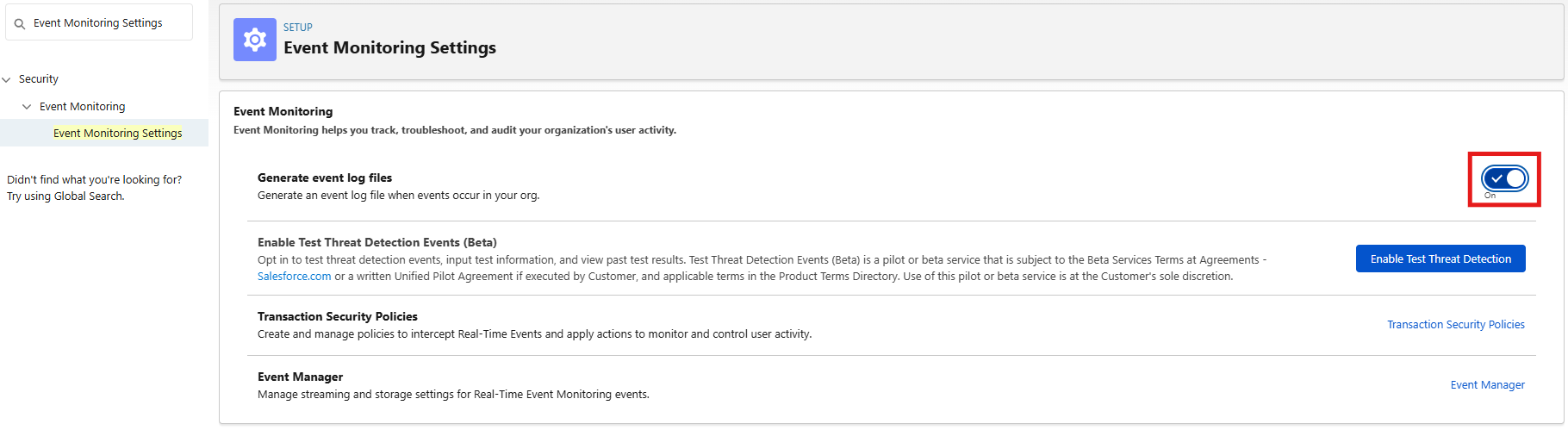This screenshot has width=1568, height=430.
Task: Click the Generate event log files label
Action: pyautogui.click(x=325, y=178)
